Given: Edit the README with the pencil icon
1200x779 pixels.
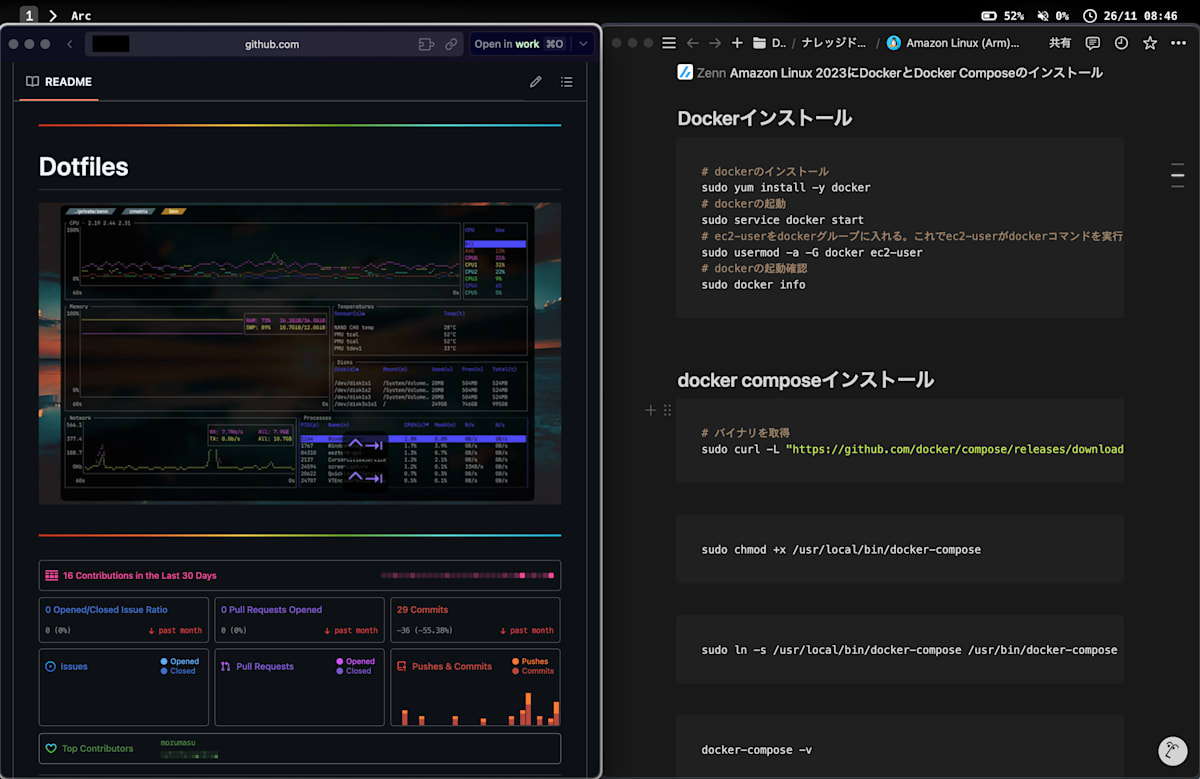Looking at the screenshot, I should point(536,82).
